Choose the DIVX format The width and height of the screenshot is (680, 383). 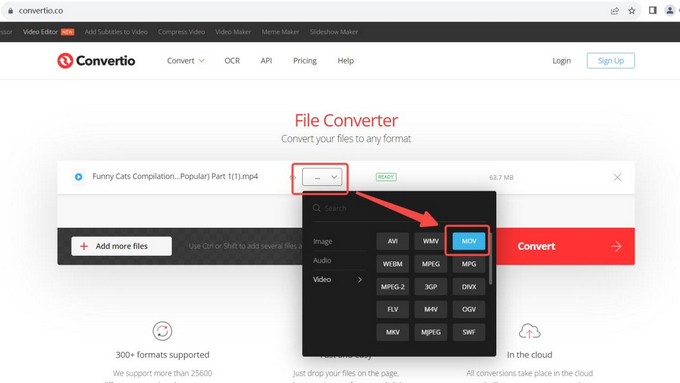coord(469,287)
